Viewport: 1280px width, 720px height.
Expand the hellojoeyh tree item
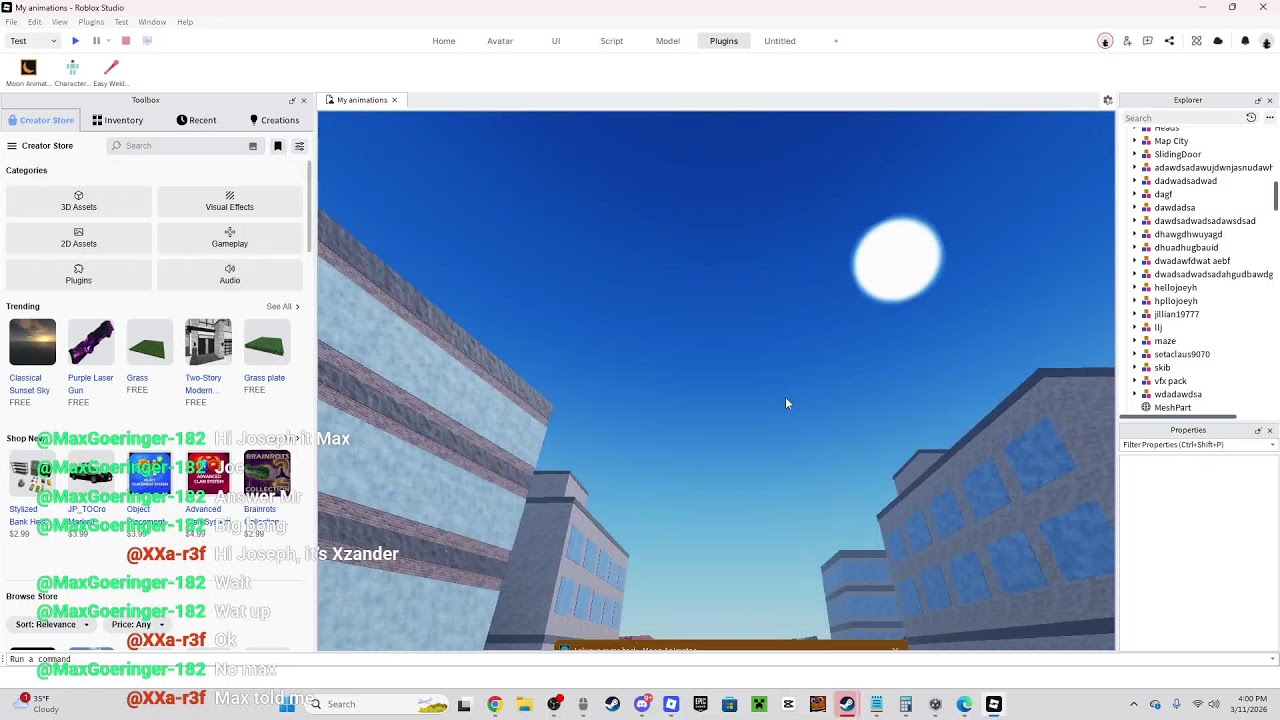[1134, 287]
